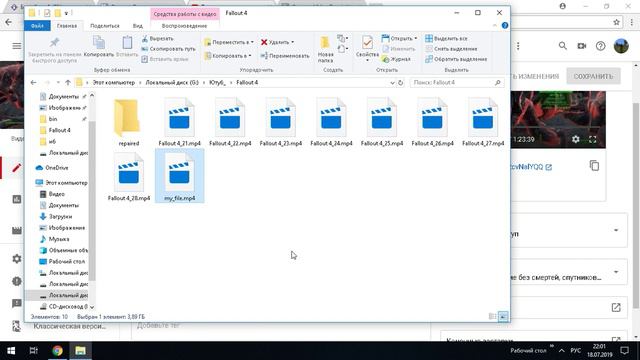The height and width of the screenshot is (360, 640).
Task: Click Локальный диск (G:) breadcrumb
Action: tap(172, 82)
